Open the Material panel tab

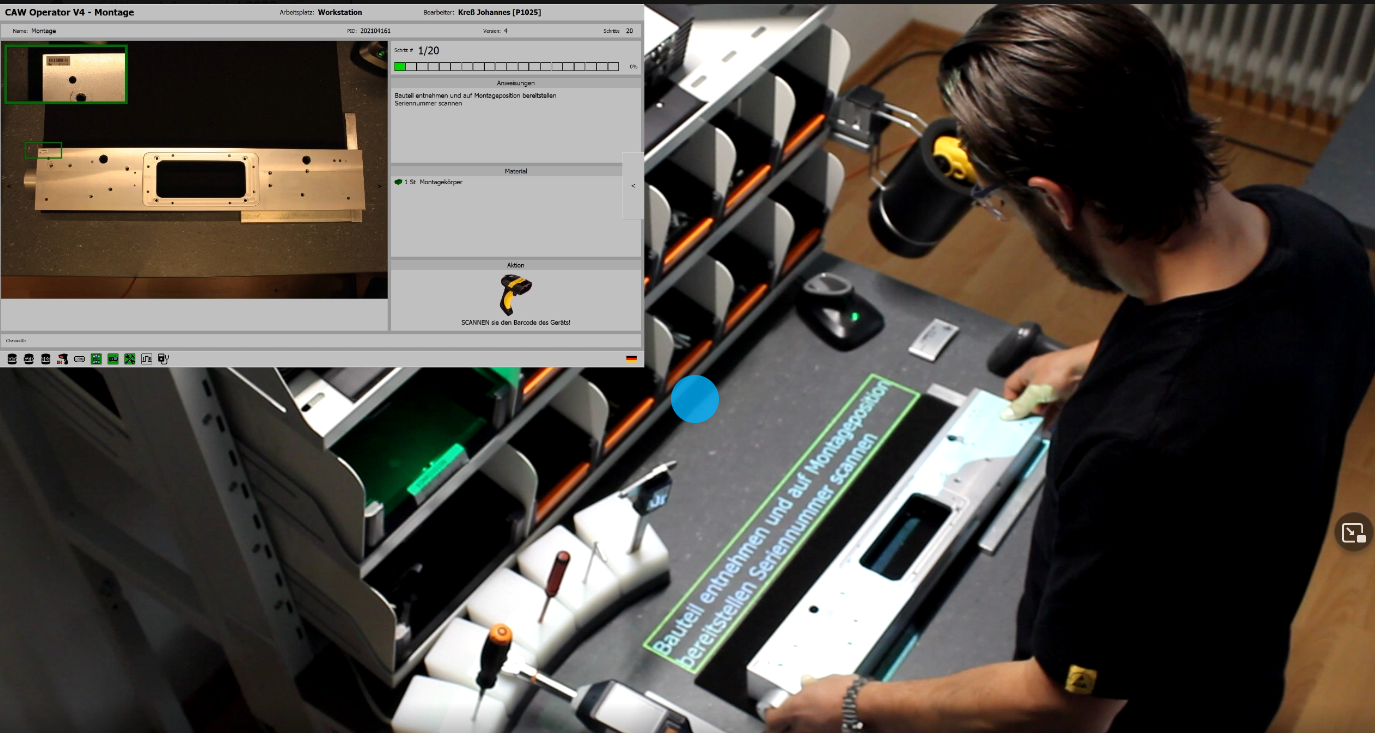(515, 170)
